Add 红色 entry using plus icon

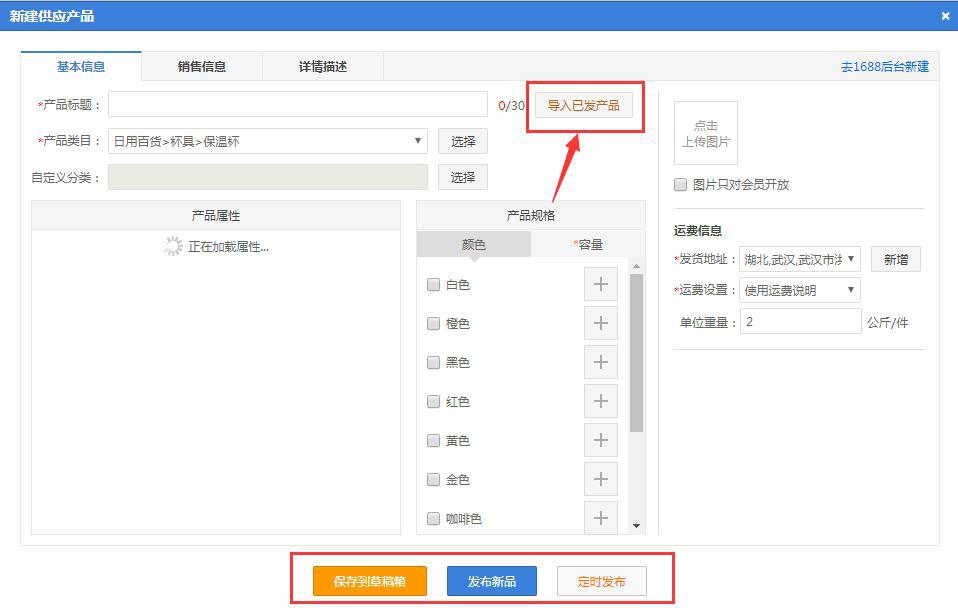pyautogui.click(x=601, y=402)
